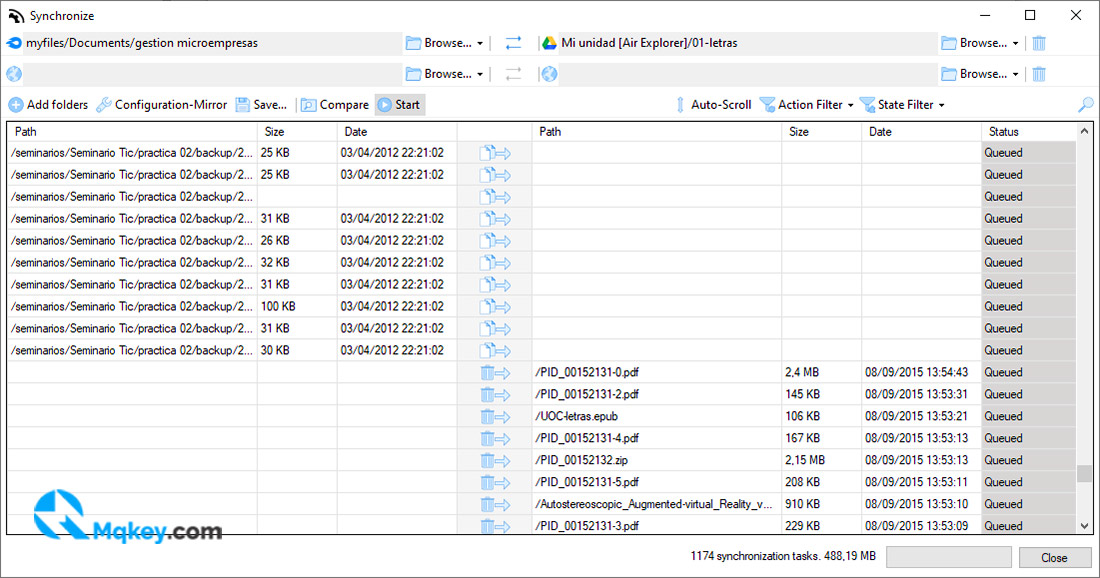This screenshot has height=578, width=1100.
Task: Click the copy action icon in the 30 KB row
Action: (x=495, y=350)
